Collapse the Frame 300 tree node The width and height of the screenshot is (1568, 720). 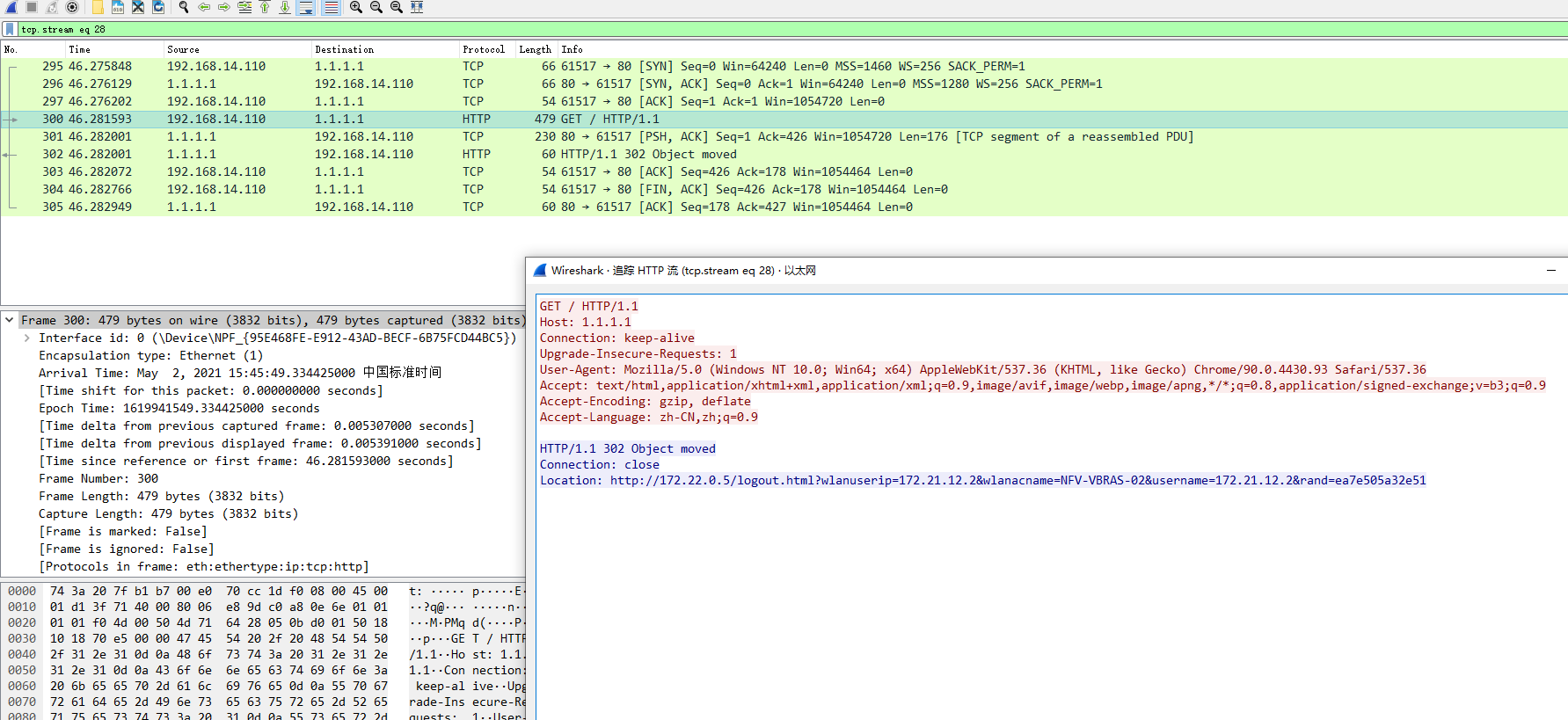tap(9, 320)
